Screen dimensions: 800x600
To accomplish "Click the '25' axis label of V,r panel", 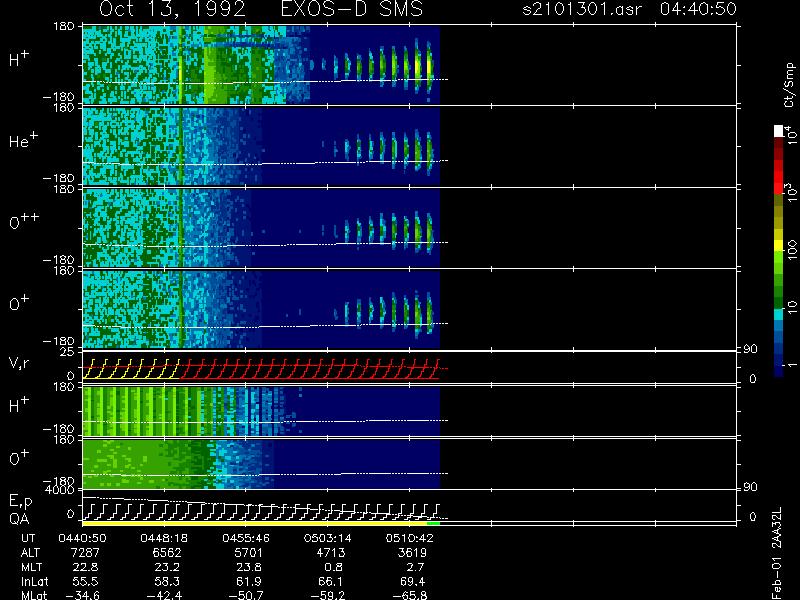I will [67, 352].
